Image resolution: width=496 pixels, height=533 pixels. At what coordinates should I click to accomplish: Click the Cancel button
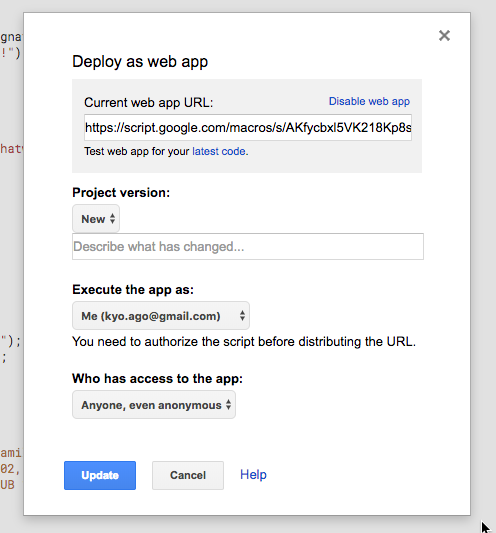pos(188,475)
